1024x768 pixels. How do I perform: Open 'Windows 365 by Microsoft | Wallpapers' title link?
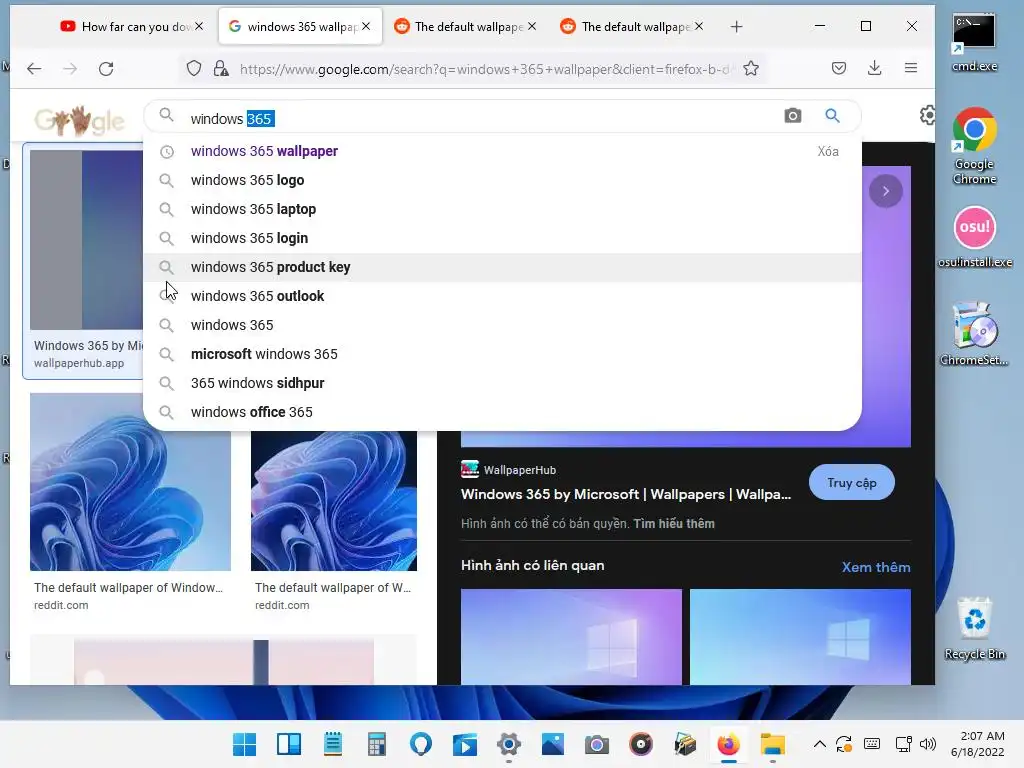[x=626, y=494]
